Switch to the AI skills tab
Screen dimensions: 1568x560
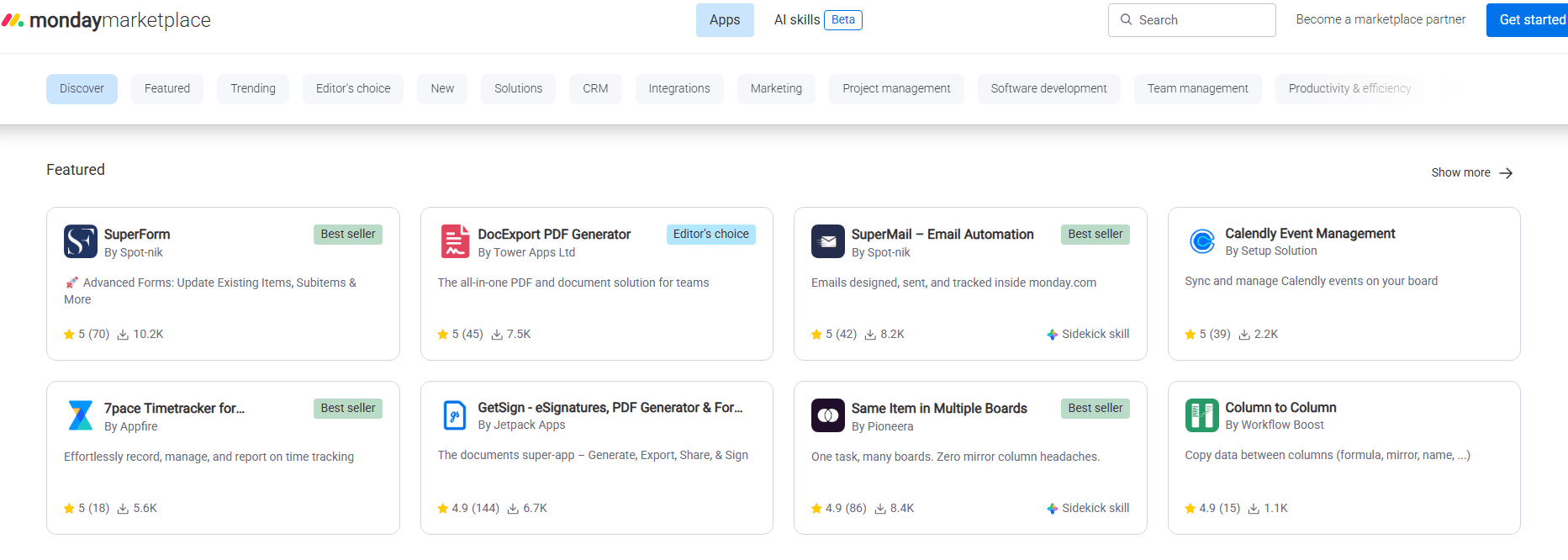click(797, 20)
